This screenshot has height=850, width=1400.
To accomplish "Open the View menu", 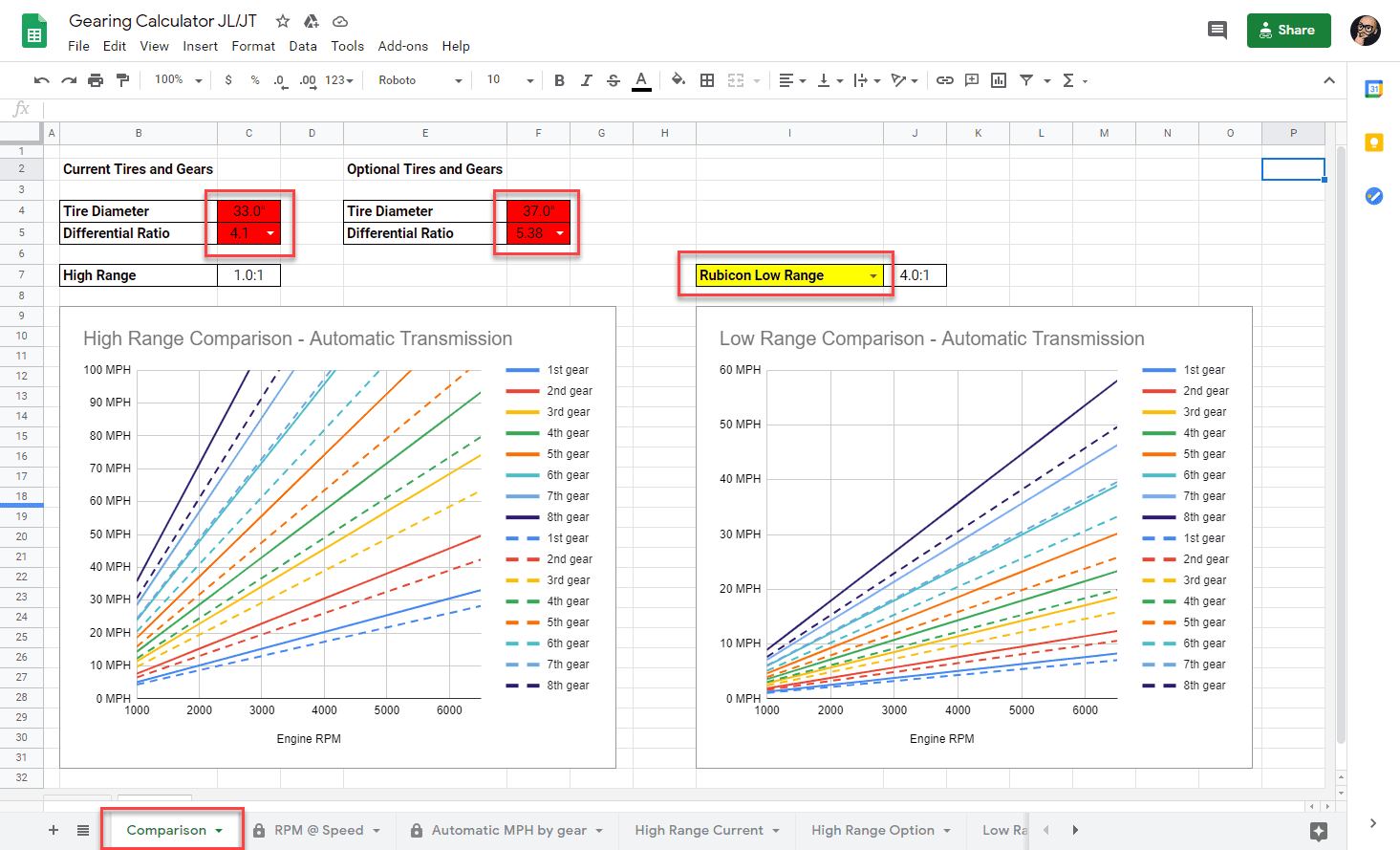I will tap(154, 46).
